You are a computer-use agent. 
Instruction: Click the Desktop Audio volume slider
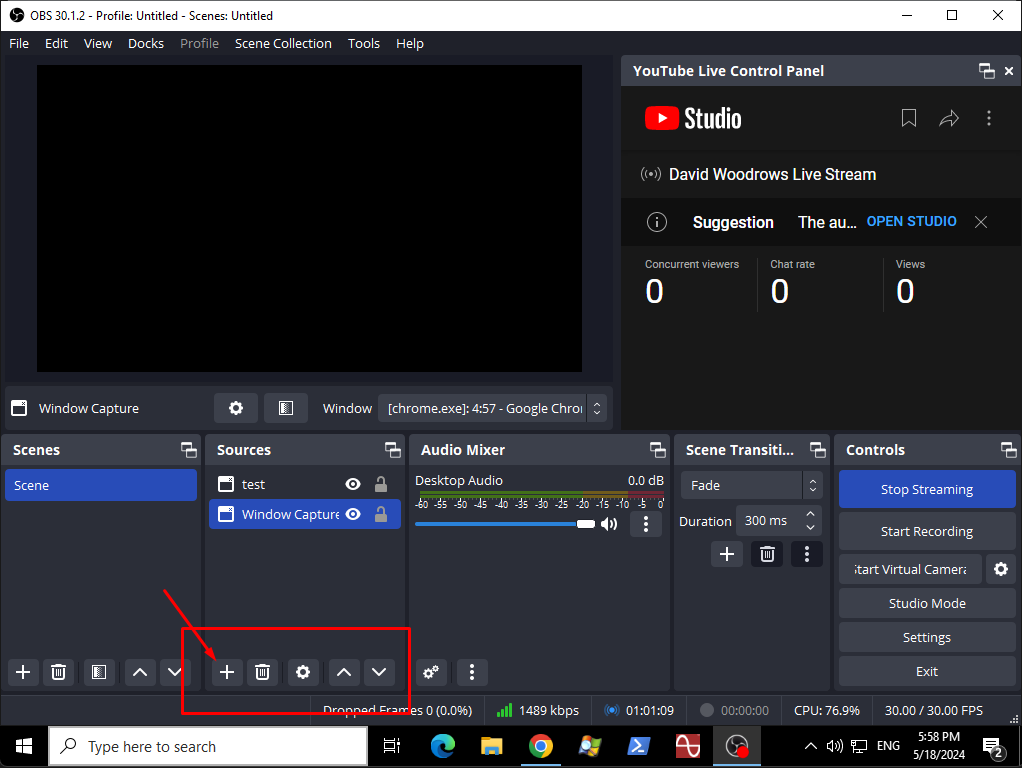click(500, 524)
